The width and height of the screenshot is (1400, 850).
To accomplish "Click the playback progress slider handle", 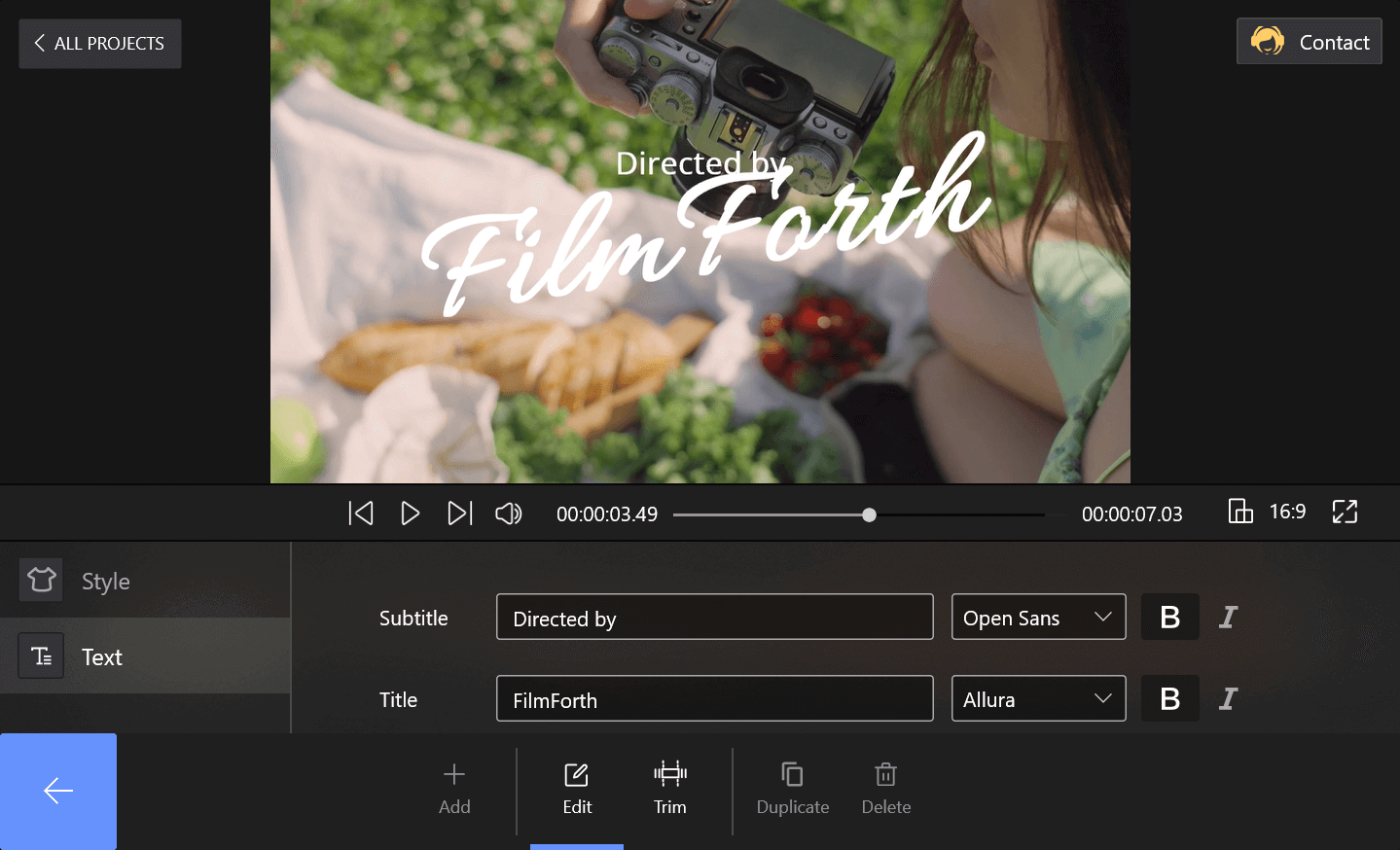I will [869, 514].
